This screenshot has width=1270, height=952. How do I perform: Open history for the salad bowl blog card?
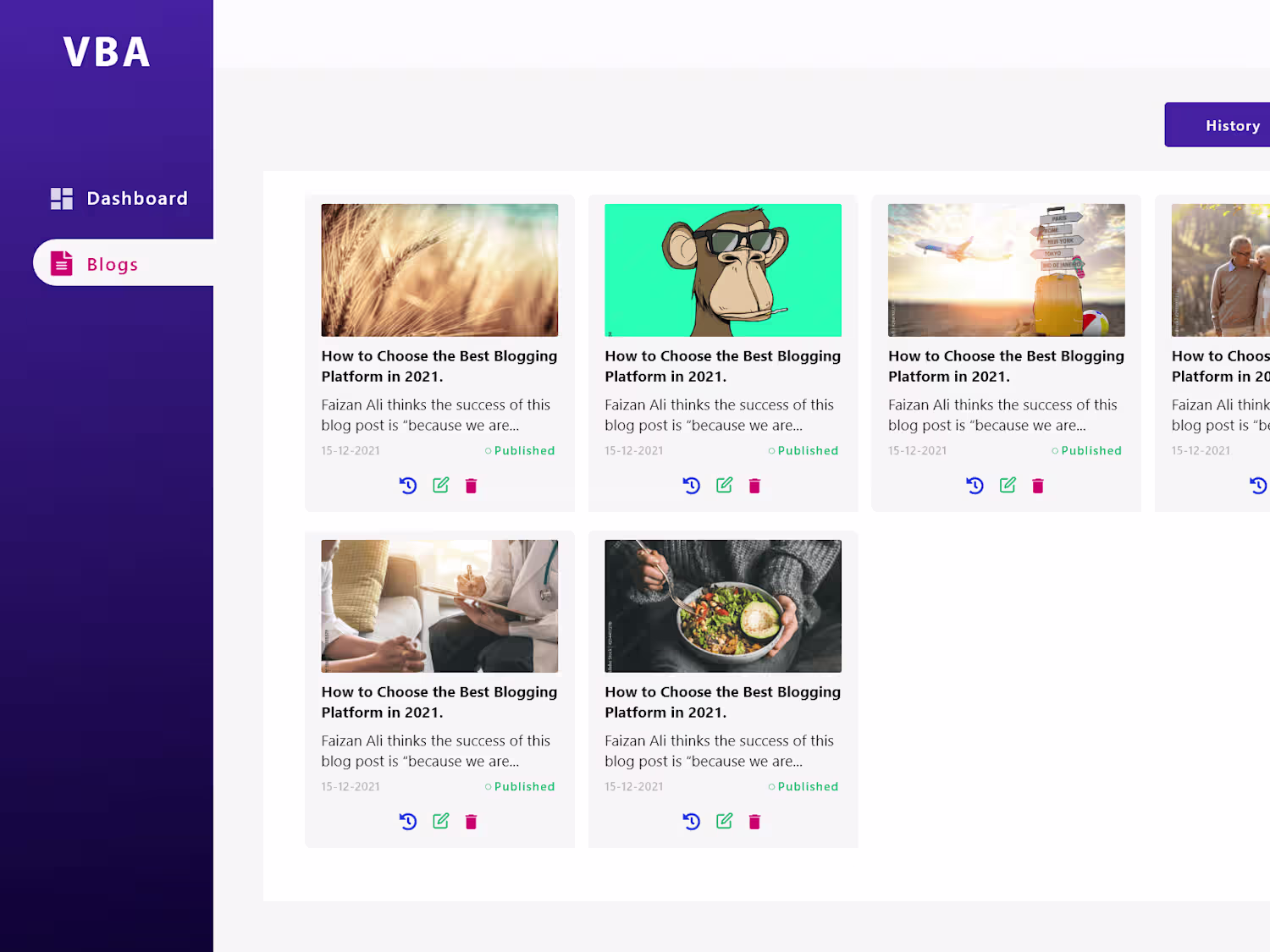(x=692, y=822)
